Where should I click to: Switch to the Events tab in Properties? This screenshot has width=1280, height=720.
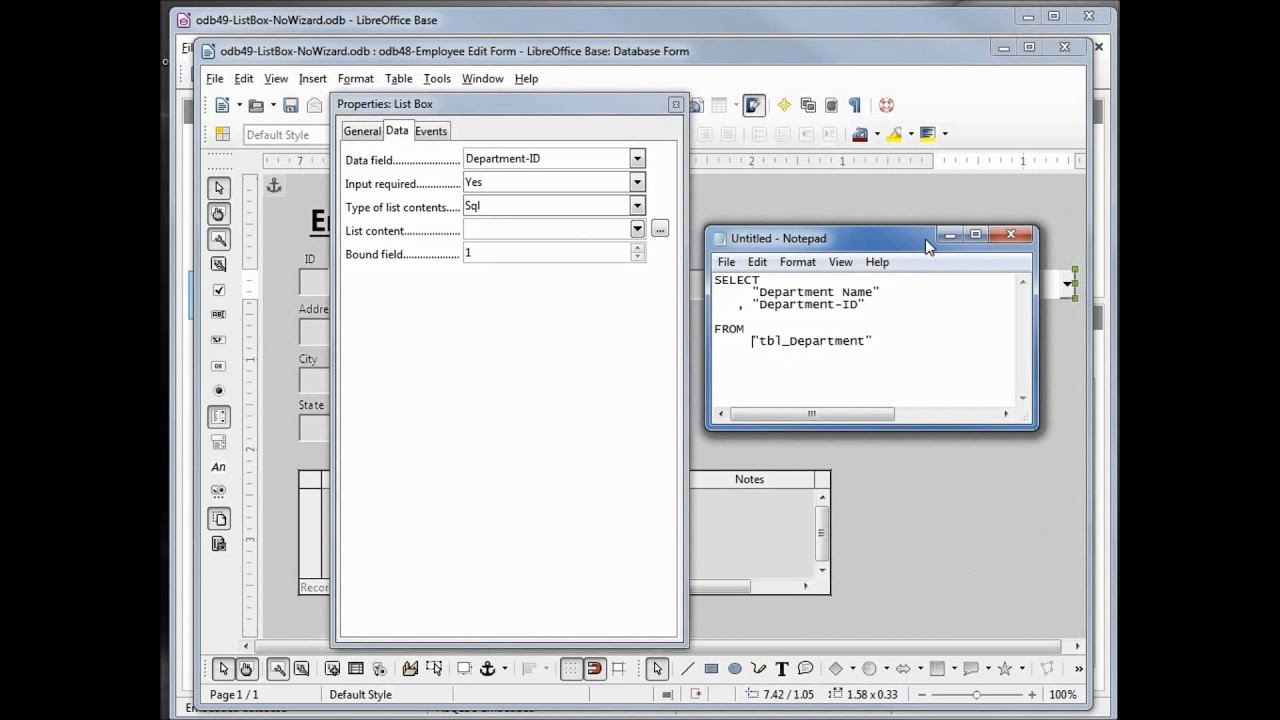point(431,131)
